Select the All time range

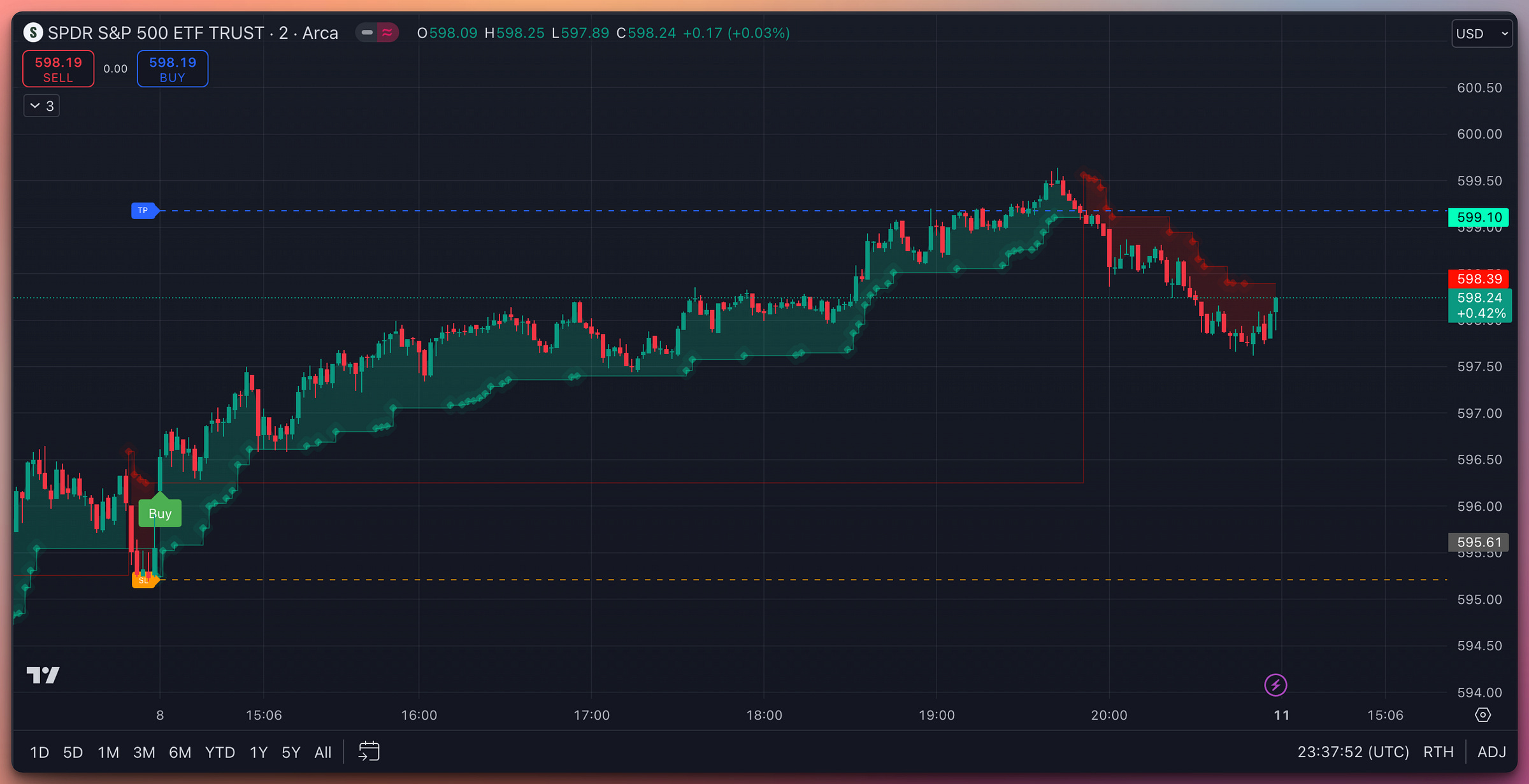click(323, 752)
